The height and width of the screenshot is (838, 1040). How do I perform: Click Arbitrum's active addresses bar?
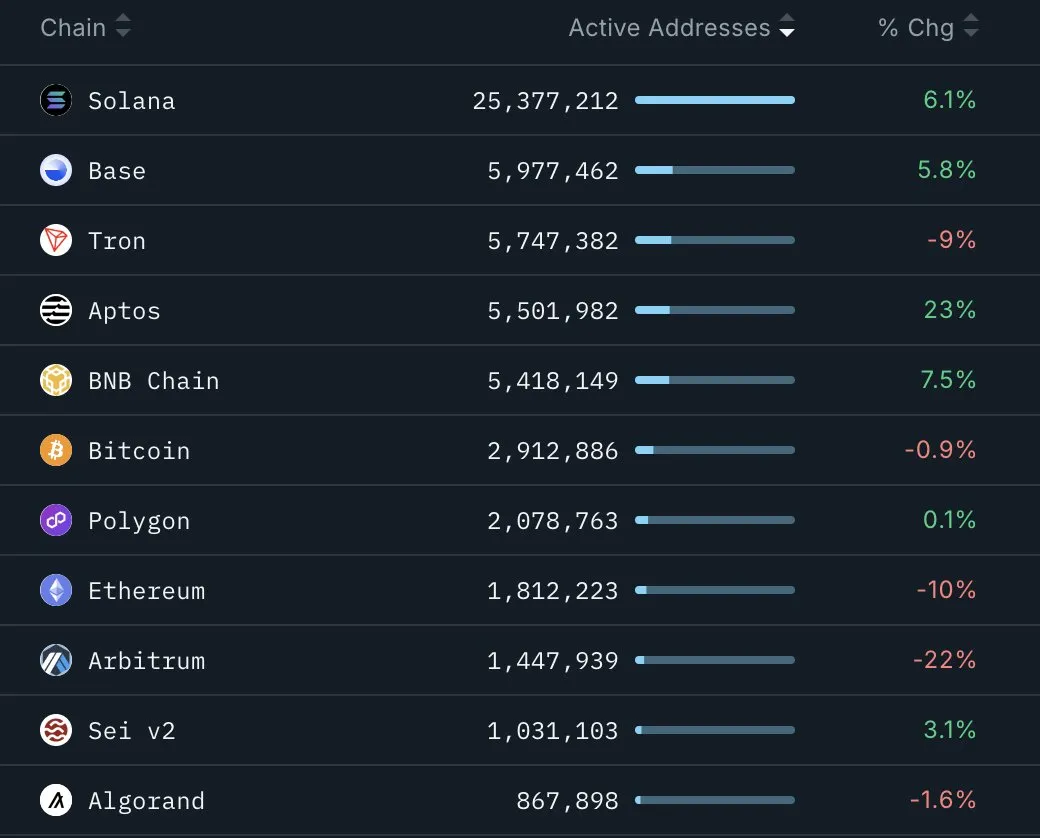714,660
